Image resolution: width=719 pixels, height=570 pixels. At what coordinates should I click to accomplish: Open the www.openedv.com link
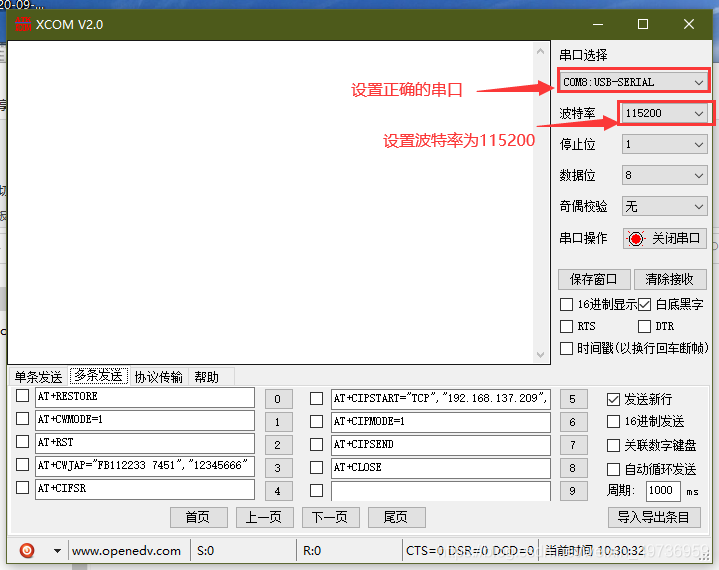pos(127,551)
